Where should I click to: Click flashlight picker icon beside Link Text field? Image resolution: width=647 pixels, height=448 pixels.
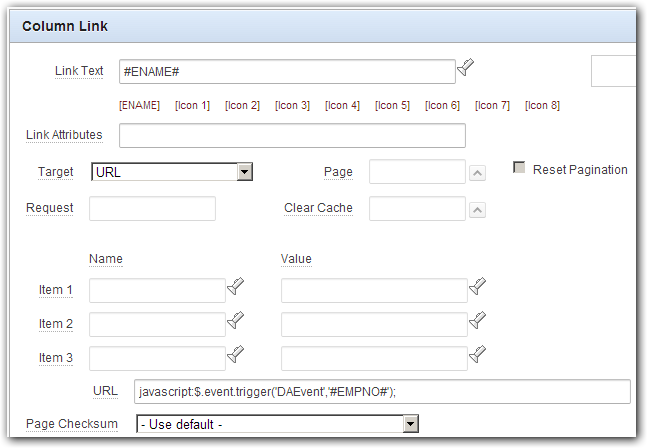pos(465,68)
